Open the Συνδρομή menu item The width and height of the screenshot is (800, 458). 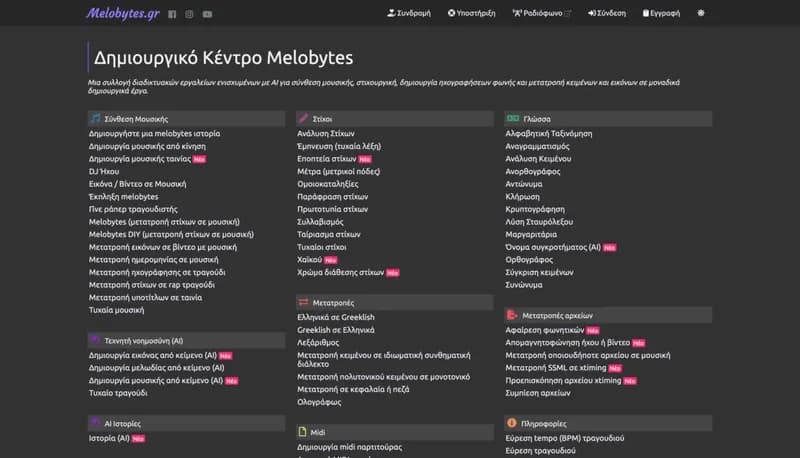click(x=409, y=13)
